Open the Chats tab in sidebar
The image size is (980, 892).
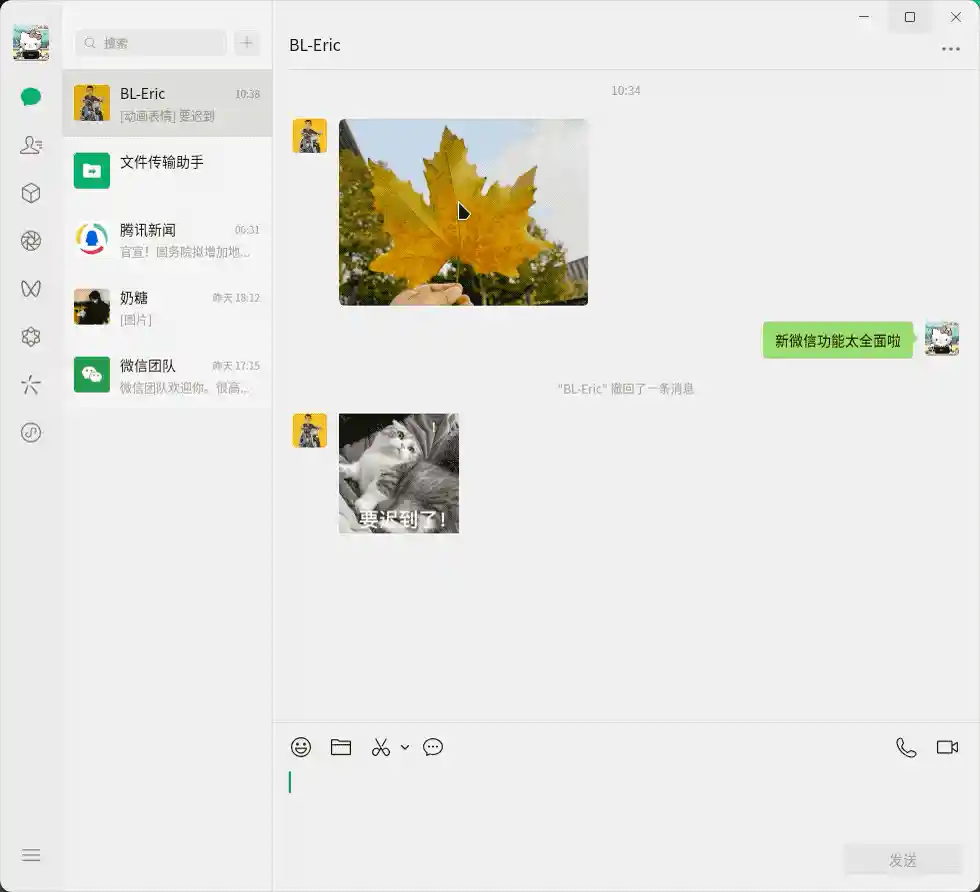(x=31, y=97)
